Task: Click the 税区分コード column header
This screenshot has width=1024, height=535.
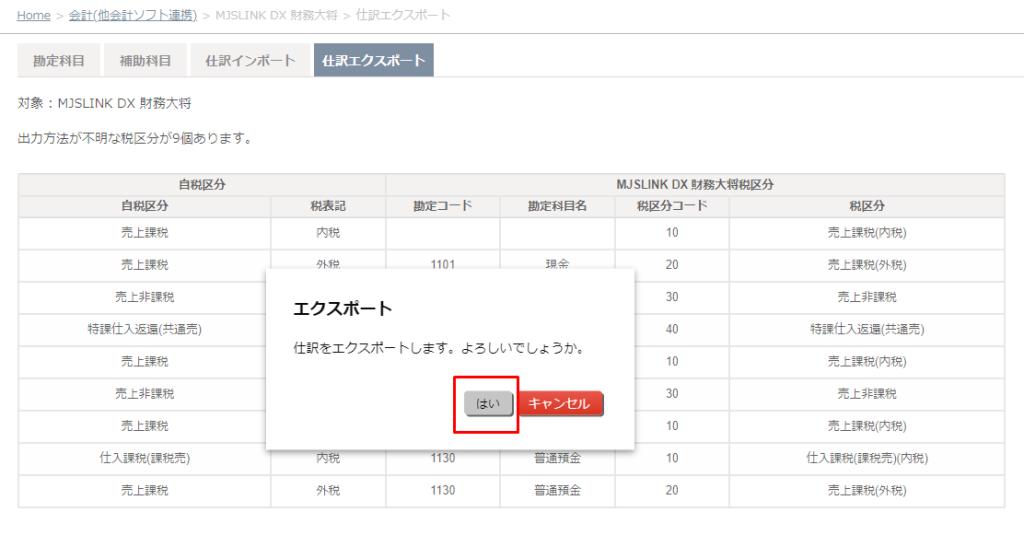Action: point(672,206)
